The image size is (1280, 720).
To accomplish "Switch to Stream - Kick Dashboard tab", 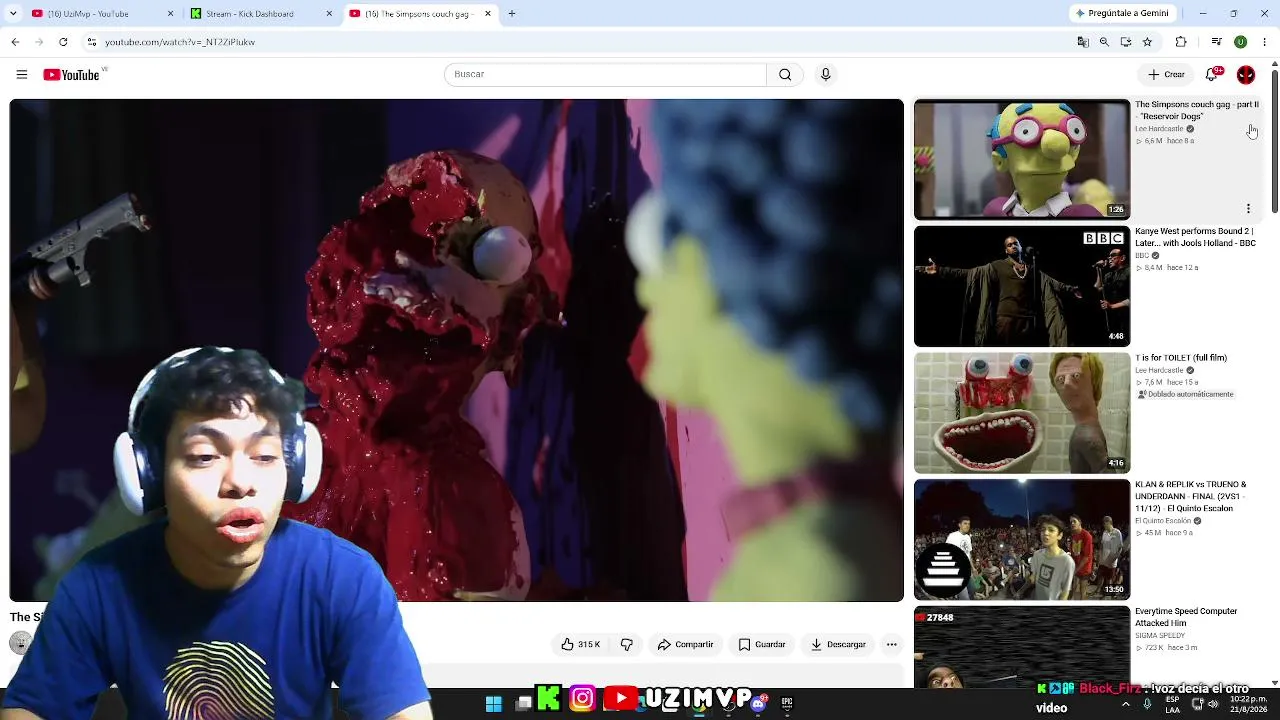I will pyautogui.click(x=260, y=14).
